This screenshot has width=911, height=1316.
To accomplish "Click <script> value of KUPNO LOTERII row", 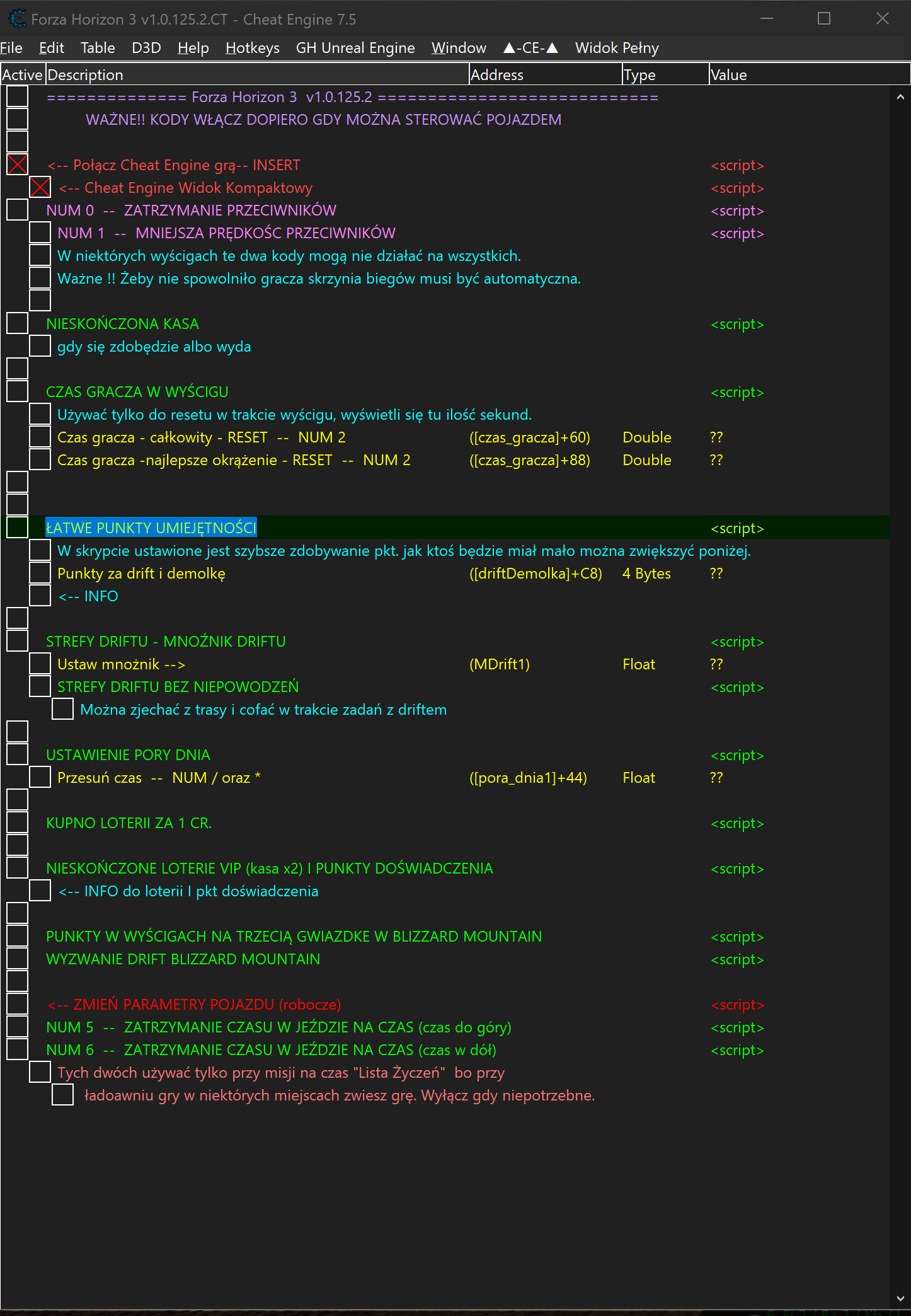I will click(x=737, y=823).
